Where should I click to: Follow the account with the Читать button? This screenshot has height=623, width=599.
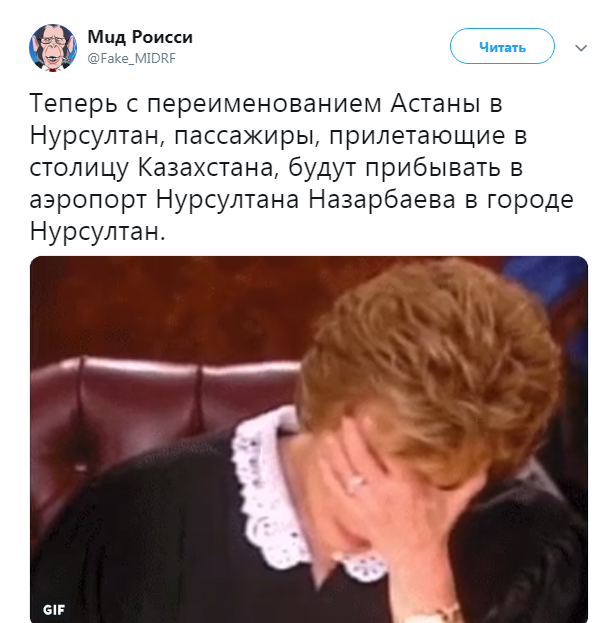(x=502, y=46)
